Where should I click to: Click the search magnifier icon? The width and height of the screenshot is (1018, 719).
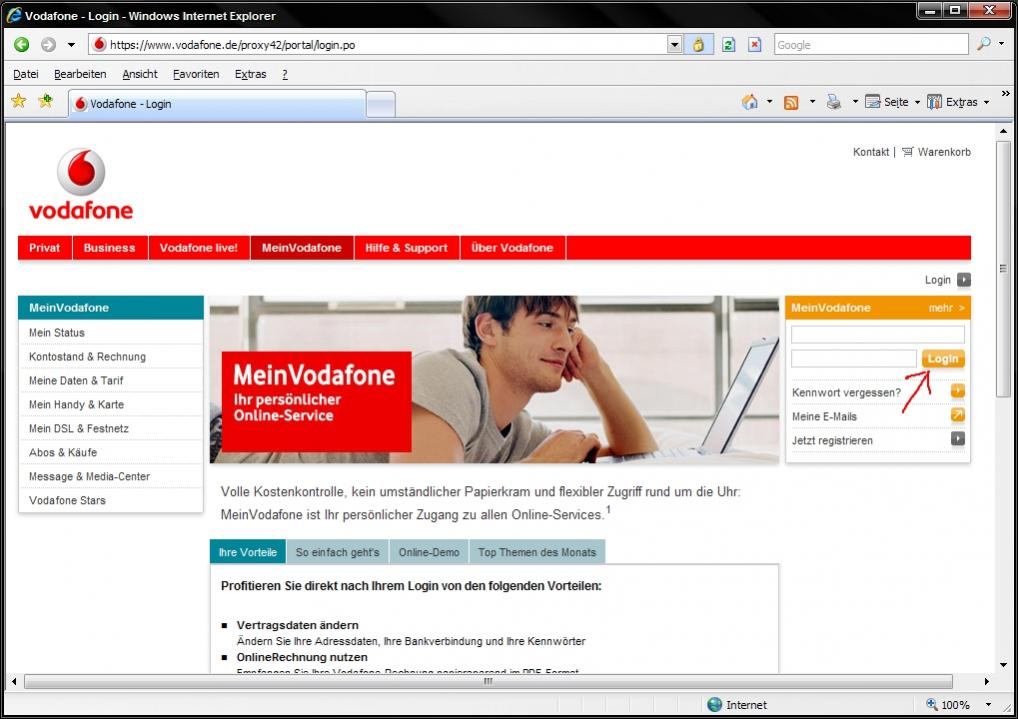click(x=984, y=44)
